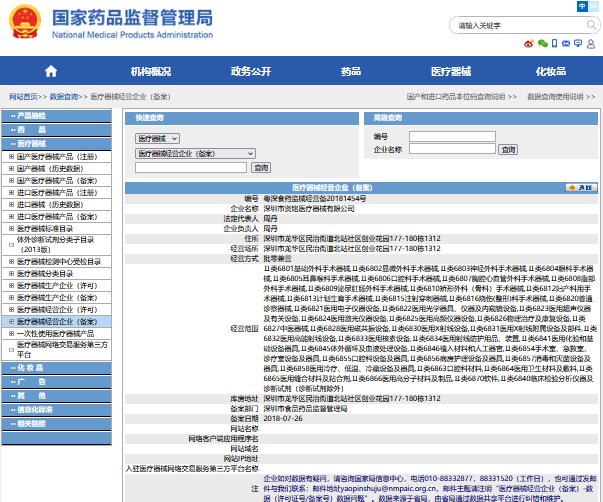This screenshot has height=502, width=603.
Task: Open the 医疗器械经营企业（备案） dropdown
Action: pos(195,153)
